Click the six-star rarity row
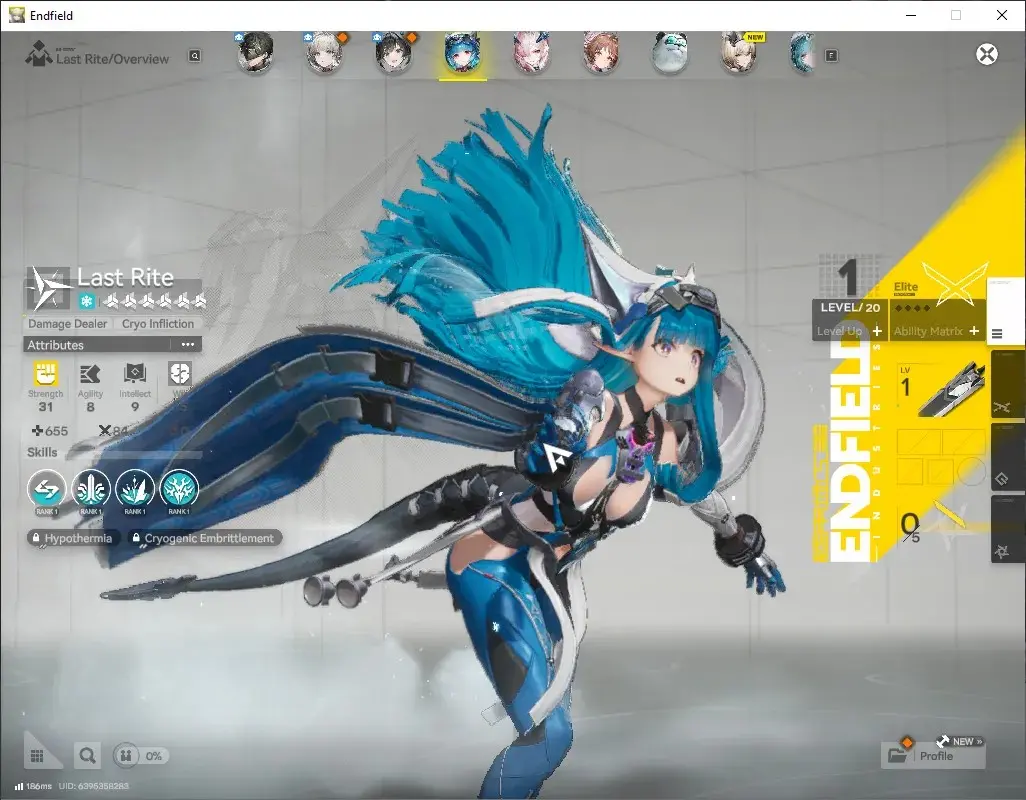The height and width of the screenshot is (800, 1026). pyautogui.click(x=154, y=301)
